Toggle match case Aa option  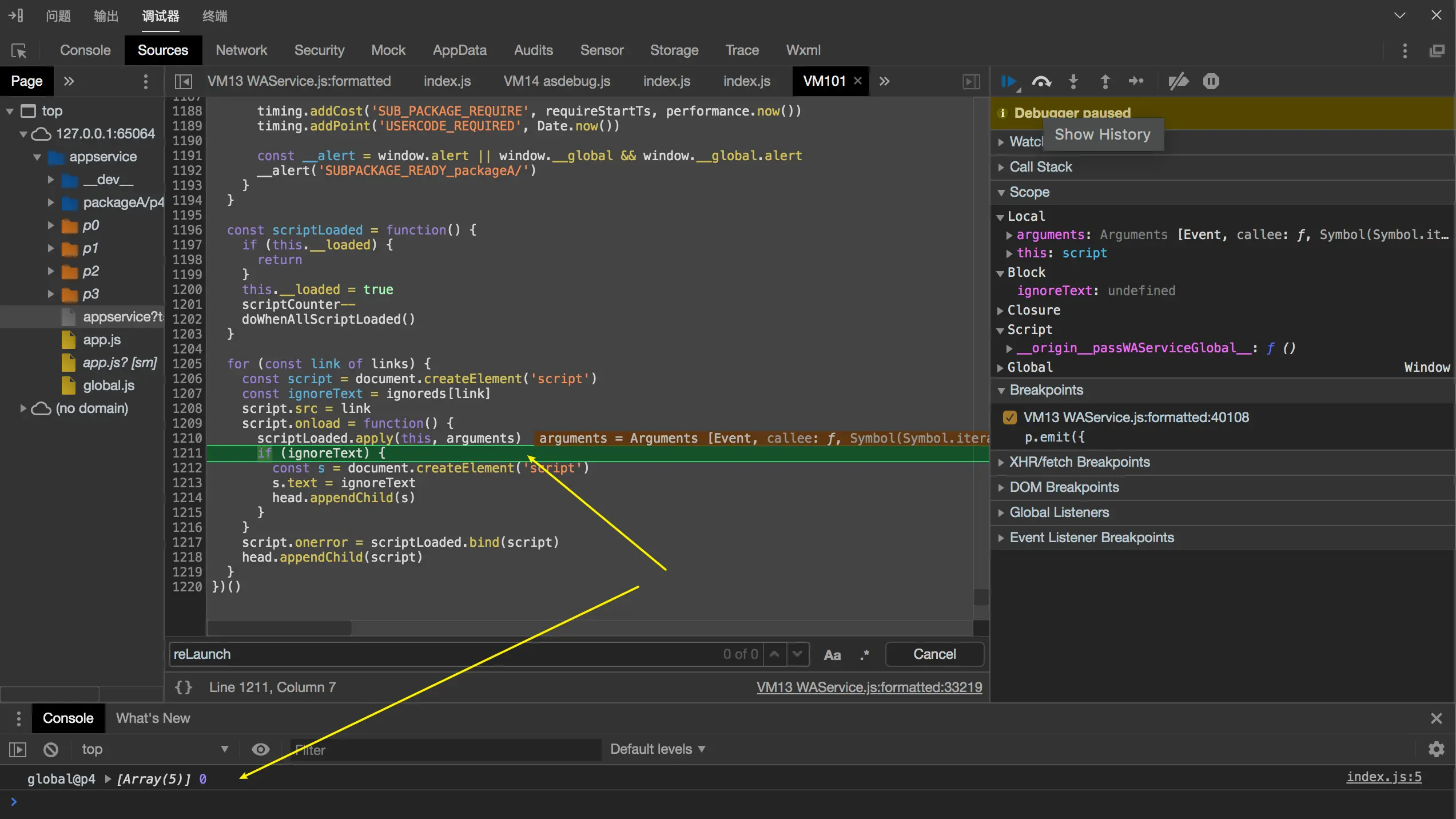pos(832,655)
